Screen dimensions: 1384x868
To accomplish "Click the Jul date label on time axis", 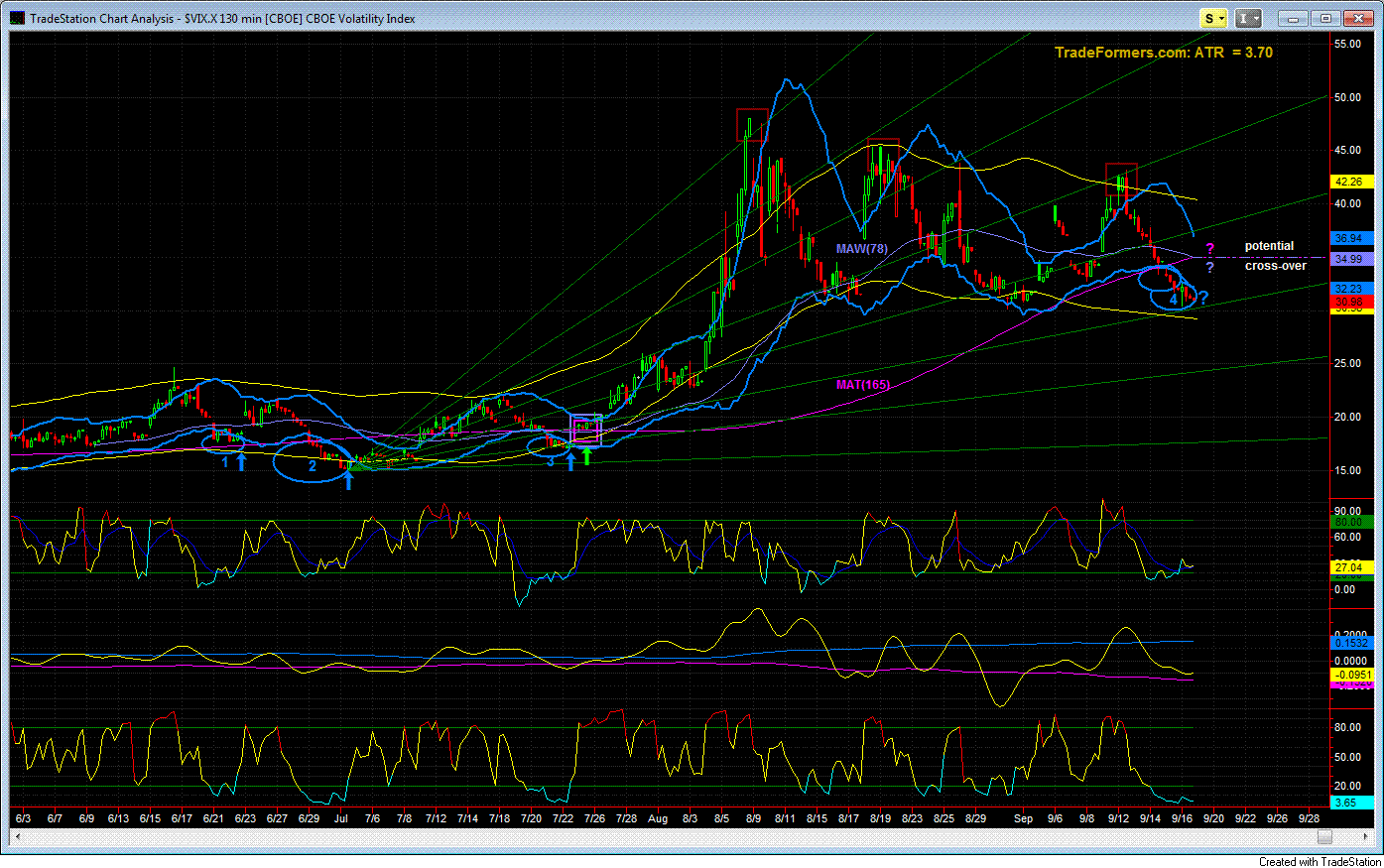I will tap(341, 819).
